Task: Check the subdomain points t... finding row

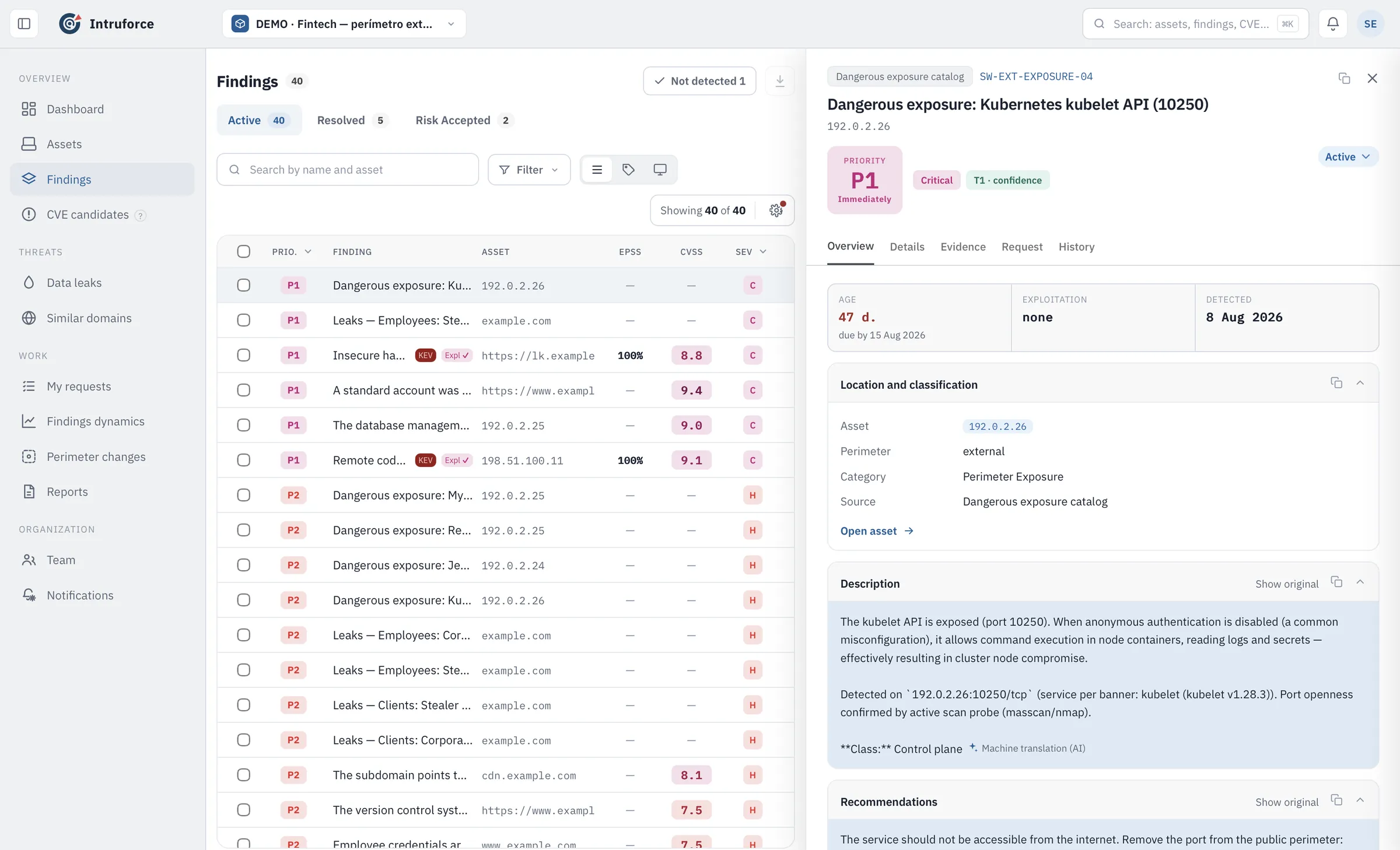Action: (x=244, y=775)
